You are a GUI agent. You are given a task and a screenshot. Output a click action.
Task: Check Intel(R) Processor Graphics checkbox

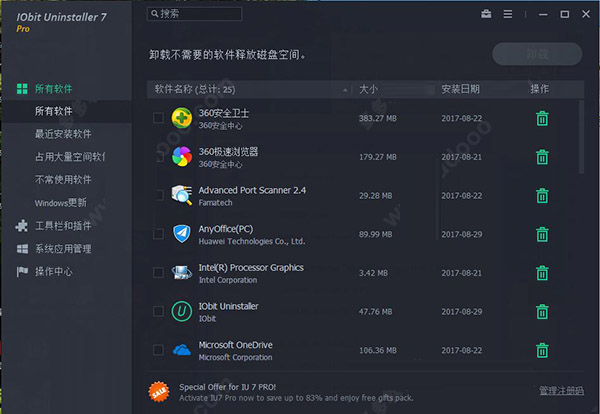coord(158,272)
